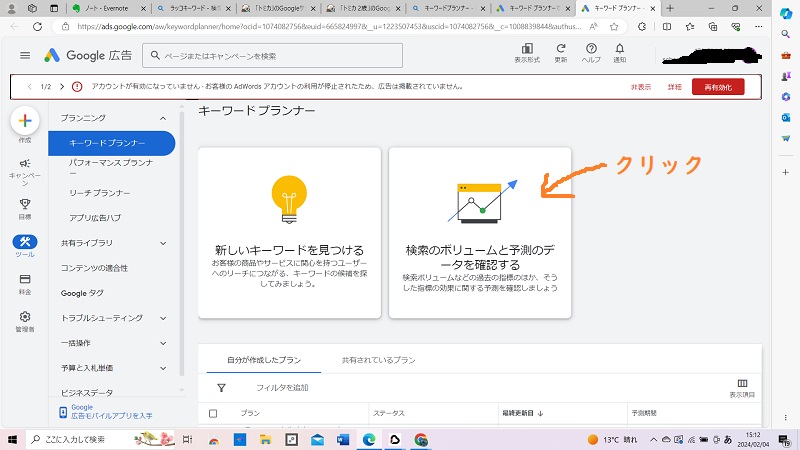Sort by 最終更新日 column arrow
The width and height of the screenshot is (800, 450).
[x=541, y=413]
